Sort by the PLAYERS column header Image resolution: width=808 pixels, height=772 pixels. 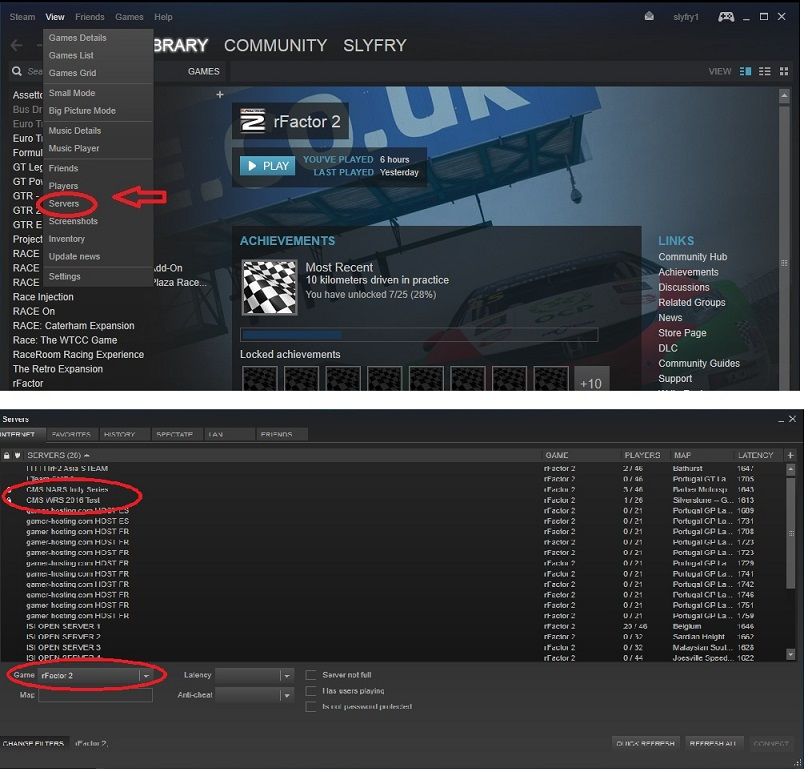tap(642, 456)
